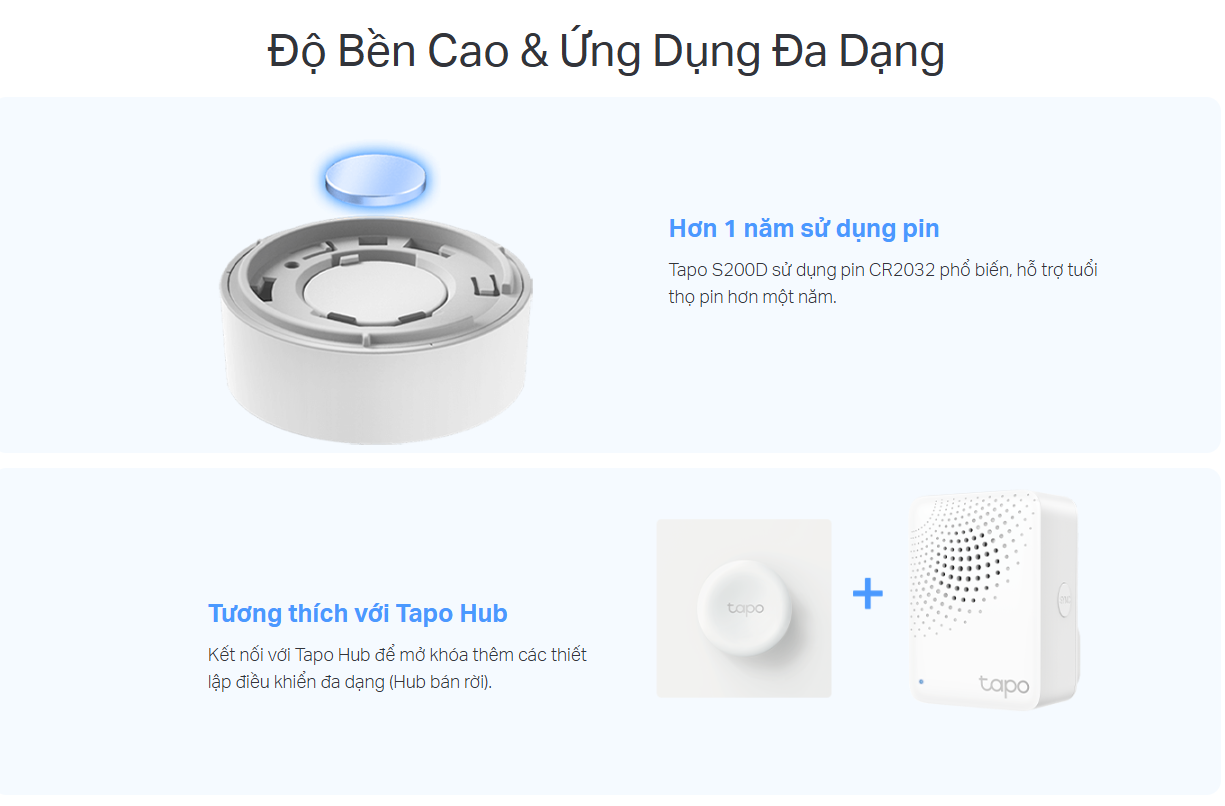Image resolution: width=1225 pixels, height=806 pixels.
Task: Click the "Kết nối với Tapo Hub" description text
Action: [x=397, y=668]
